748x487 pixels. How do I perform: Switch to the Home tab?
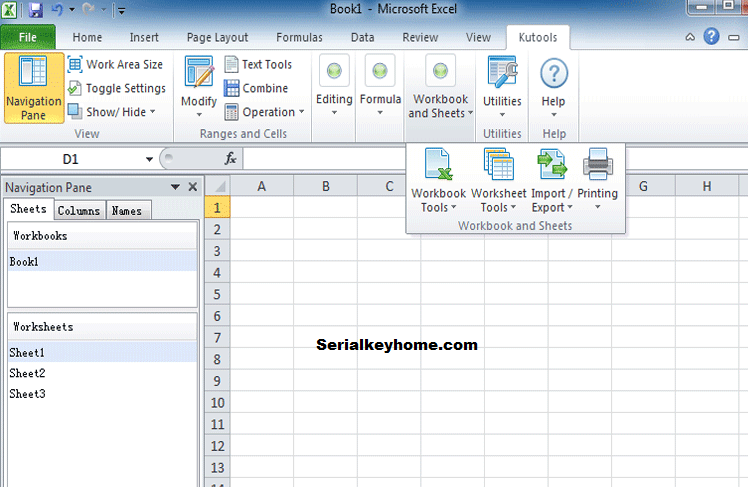click(x=87, y=37)
